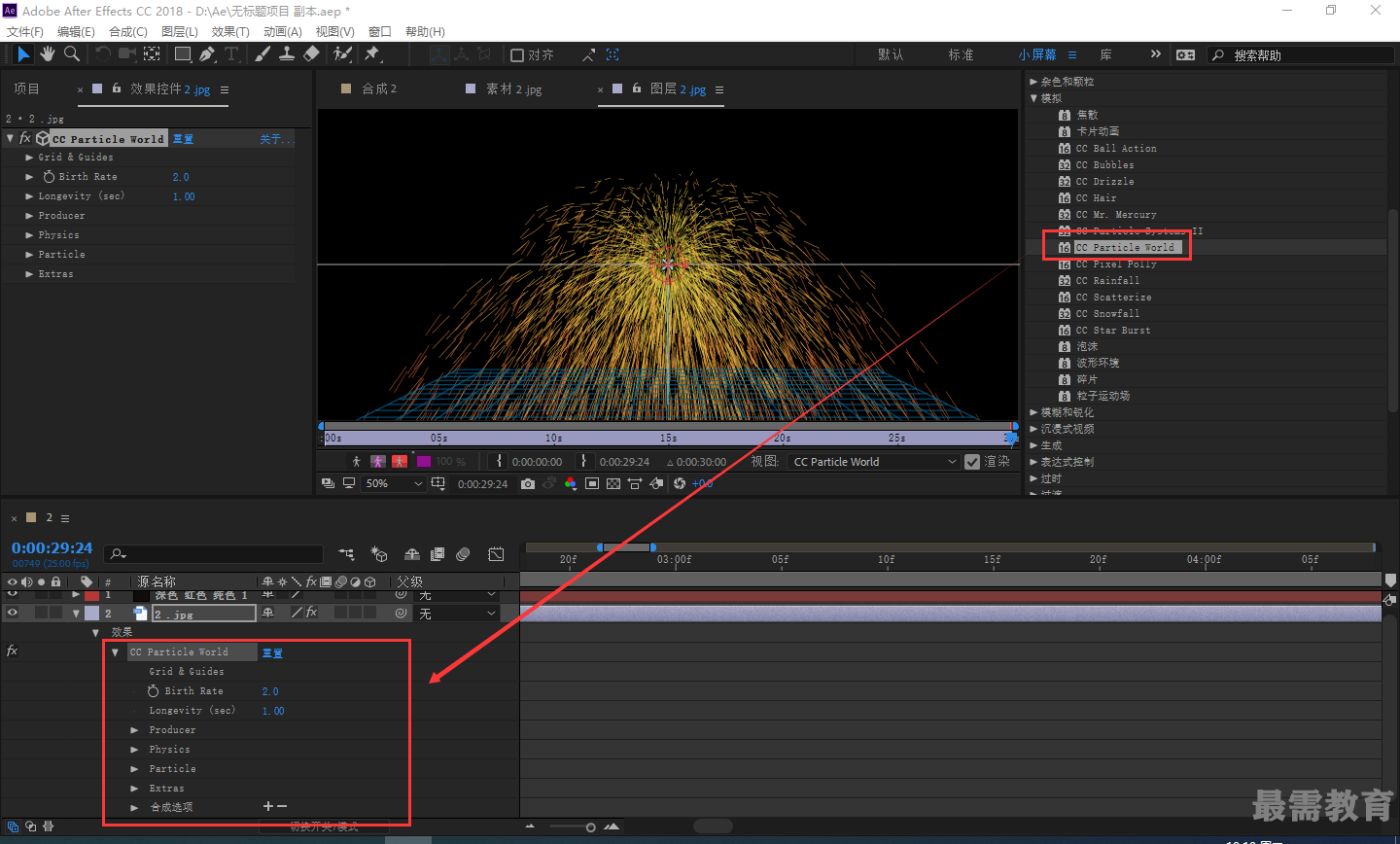Click the timeline 重置 link for CC Particle World
This screenshot has height=844, width=1400.
(x=272, y=652)
